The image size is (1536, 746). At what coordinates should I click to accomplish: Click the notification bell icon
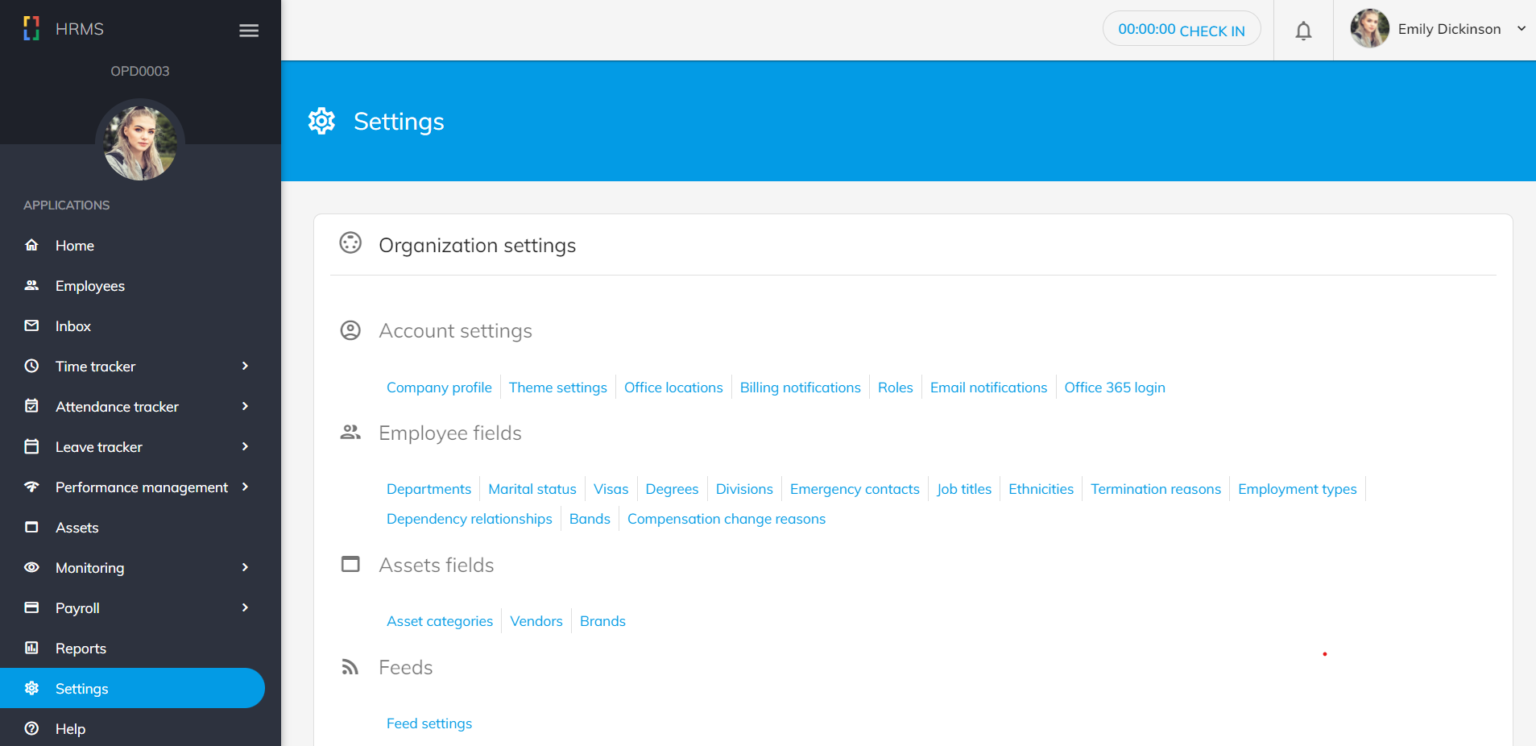coord(1303,30)
